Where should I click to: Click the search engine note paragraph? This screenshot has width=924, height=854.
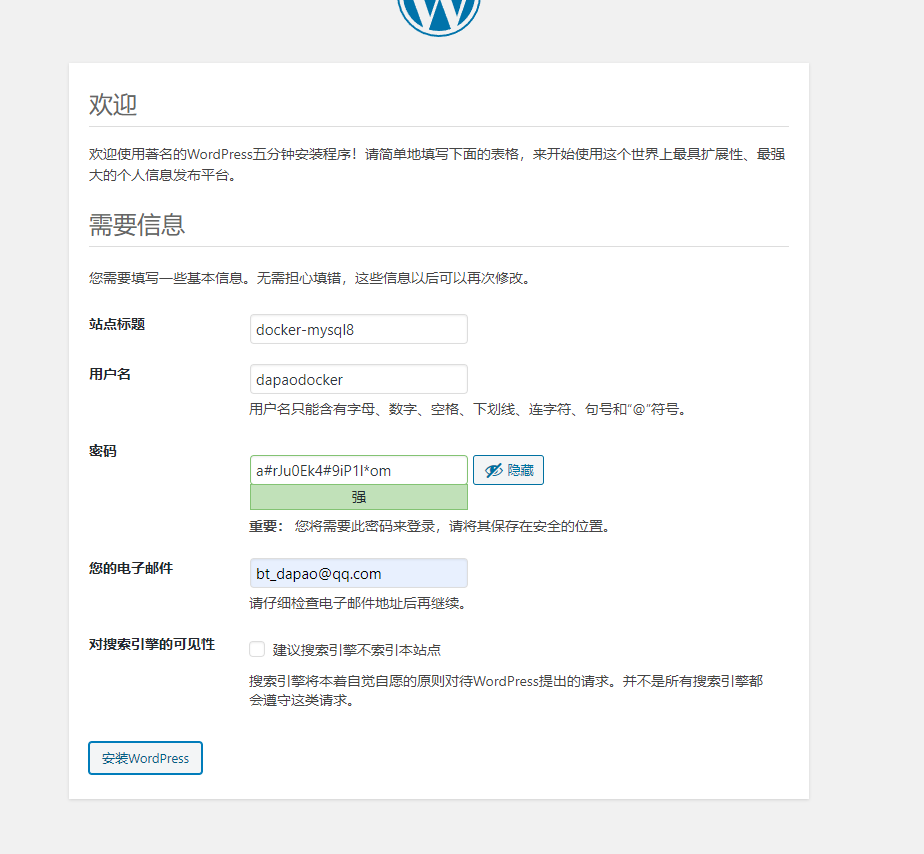point(506,691)
